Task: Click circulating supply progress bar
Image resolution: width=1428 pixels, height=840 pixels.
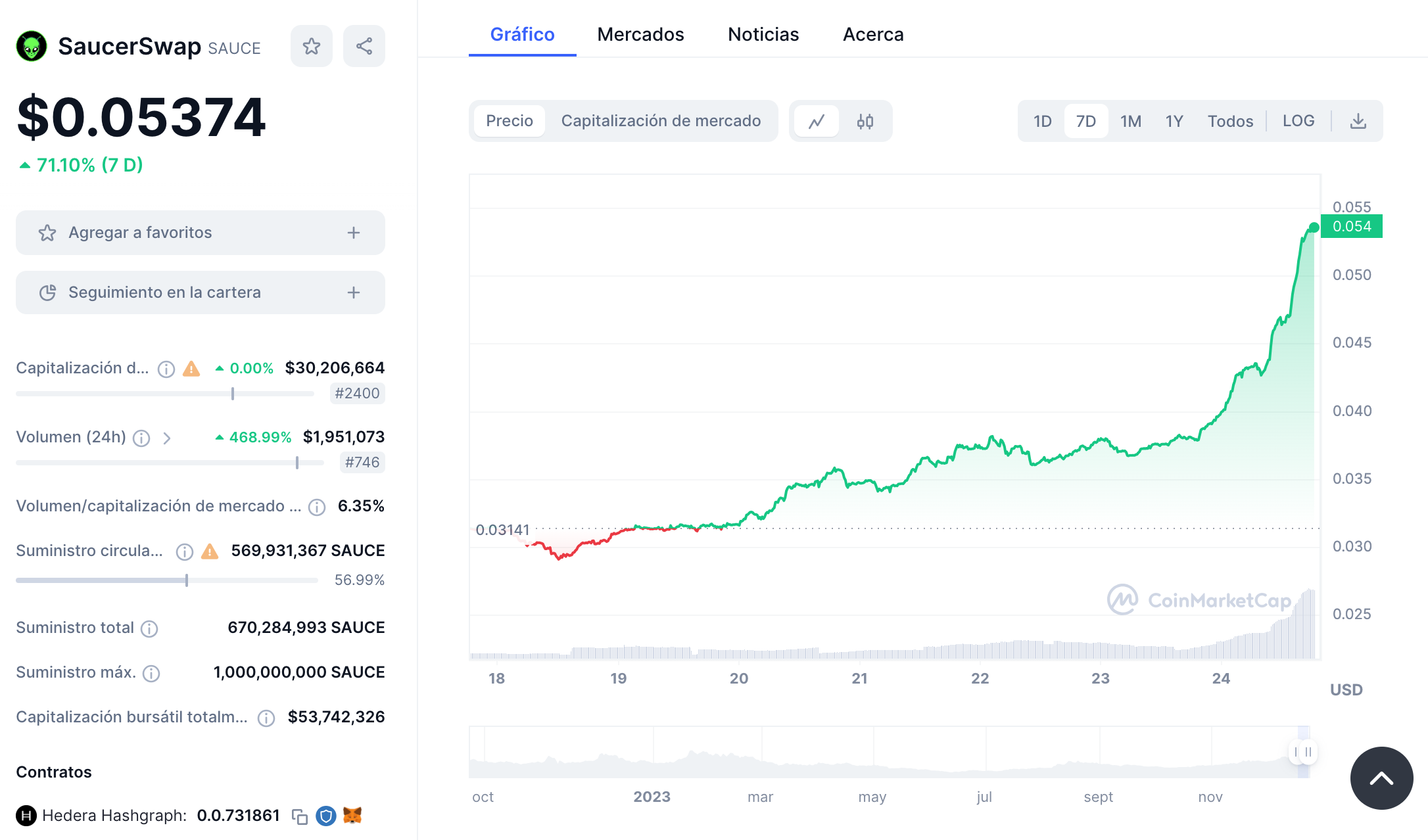Action: (x=167, y=580)
